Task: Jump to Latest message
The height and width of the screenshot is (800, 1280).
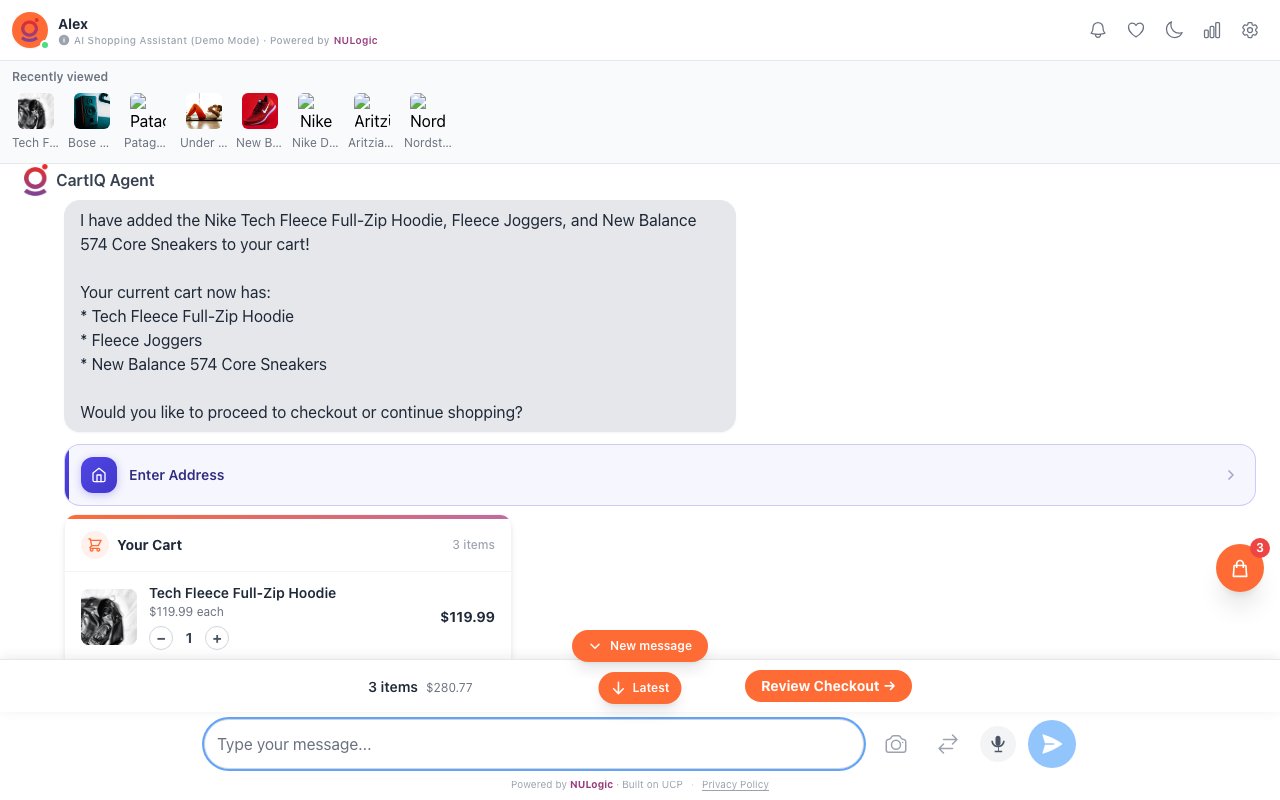Action: (x=640, y=688)
